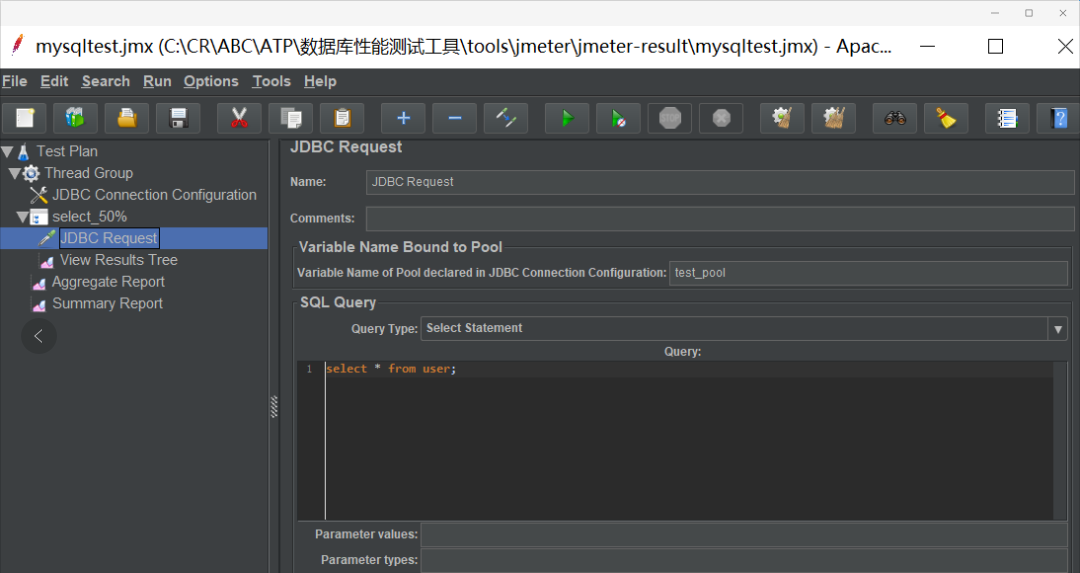This screenshot has height=573, width=1080.
Task: Click the round back arrow button
Action: click(39, 336)
